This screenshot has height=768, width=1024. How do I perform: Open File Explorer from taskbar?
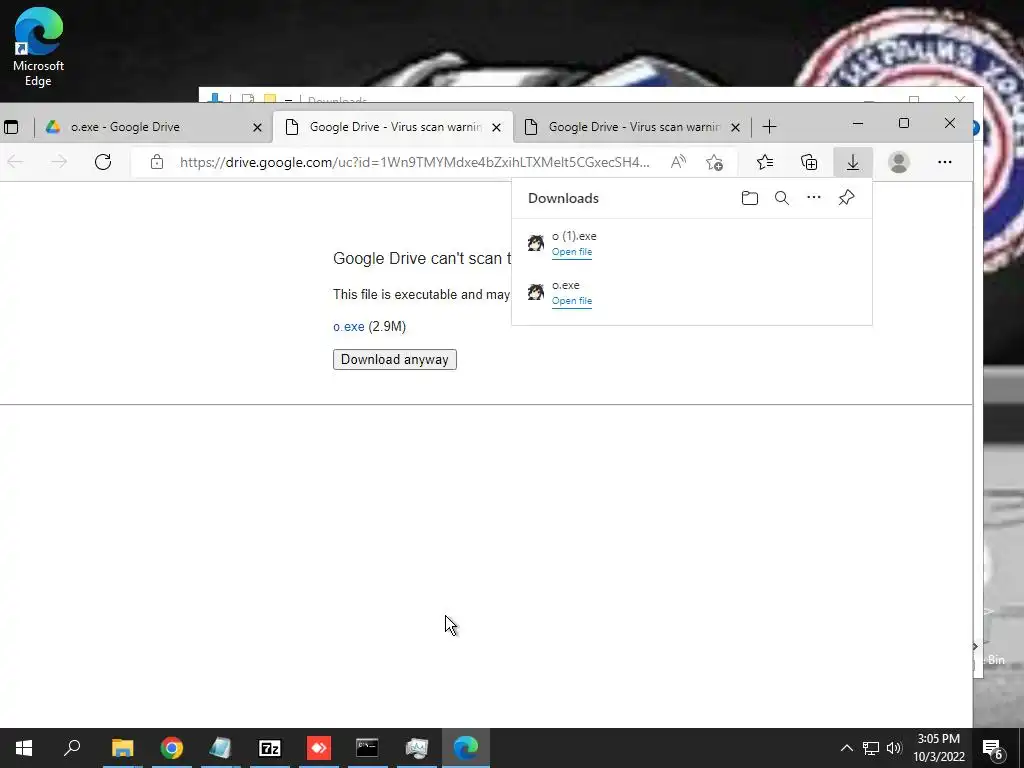[x=122, y=748]
